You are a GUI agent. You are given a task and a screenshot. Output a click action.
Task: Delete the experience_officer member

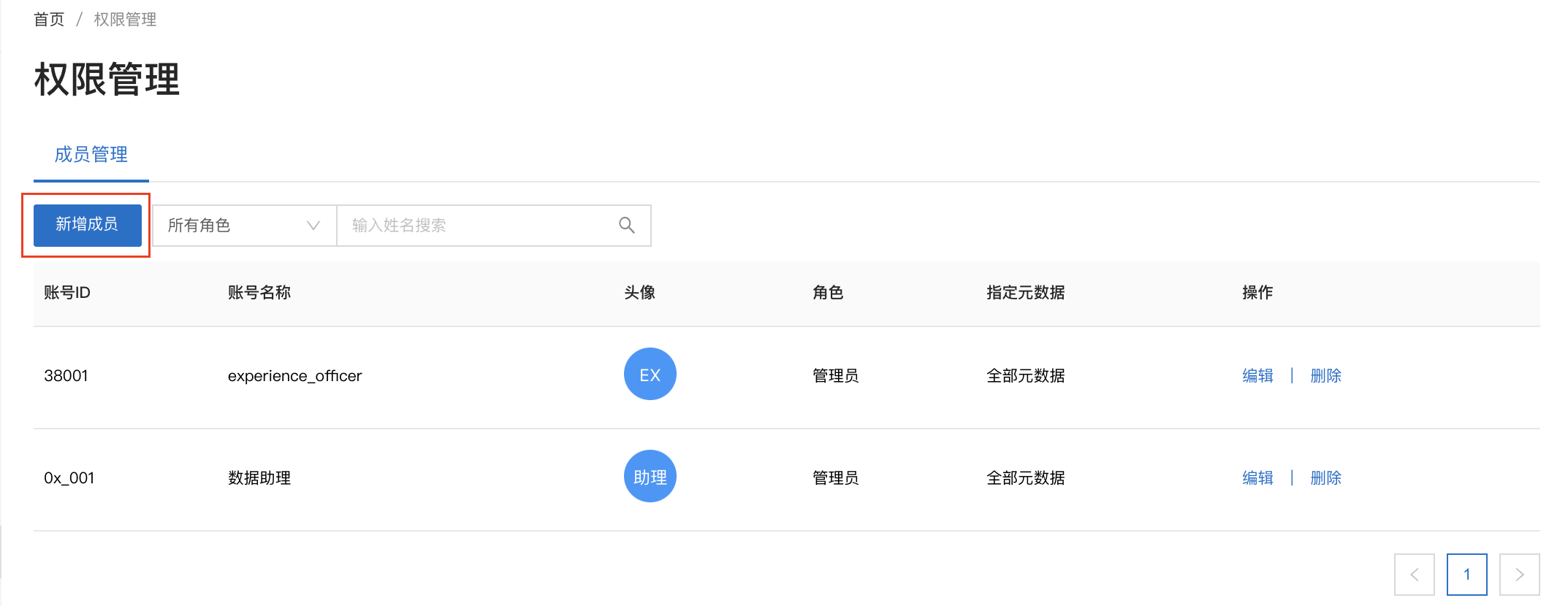point(1326,375)
